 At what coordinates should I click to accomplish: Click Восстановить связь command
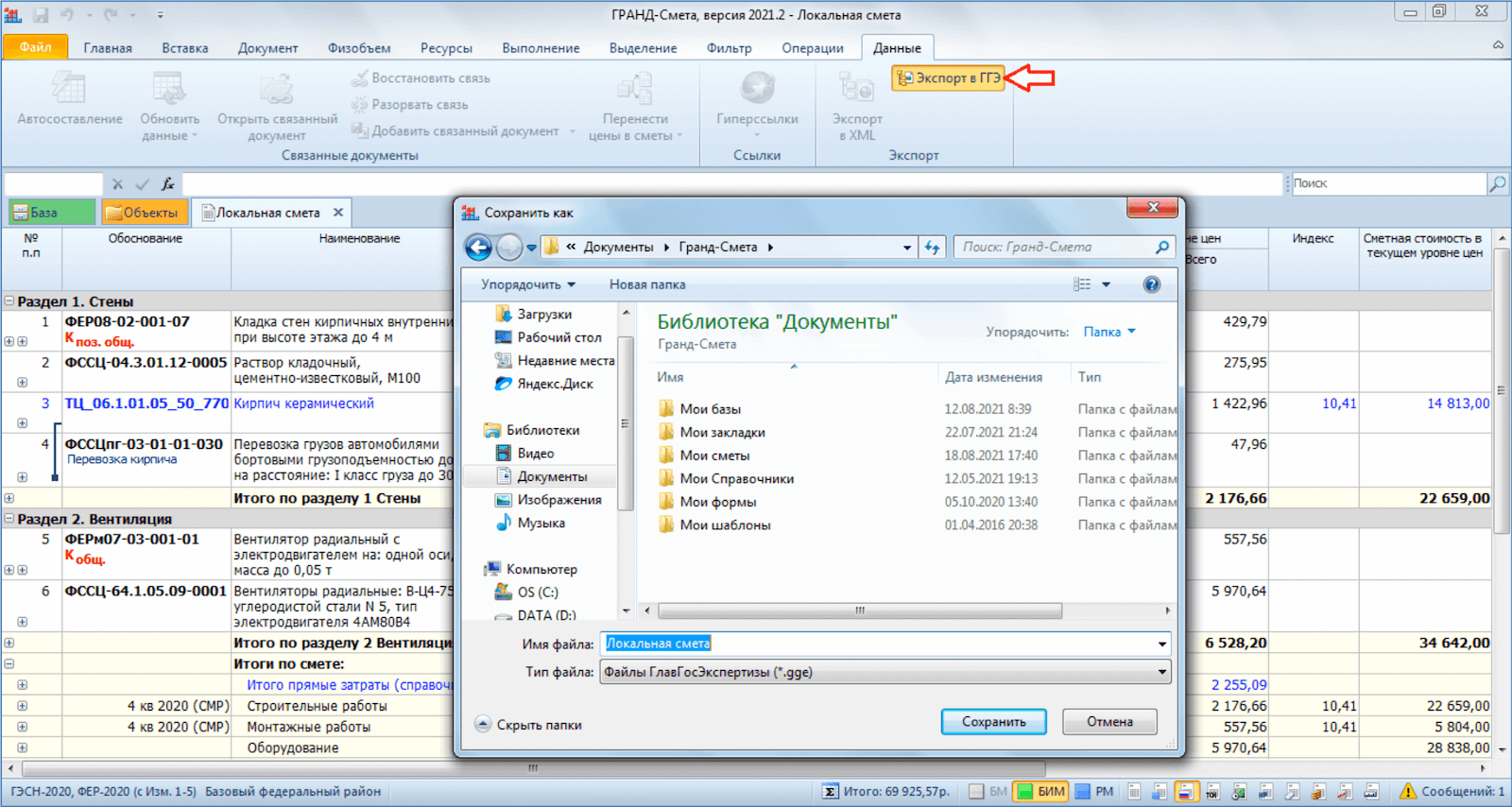[421, 77]
